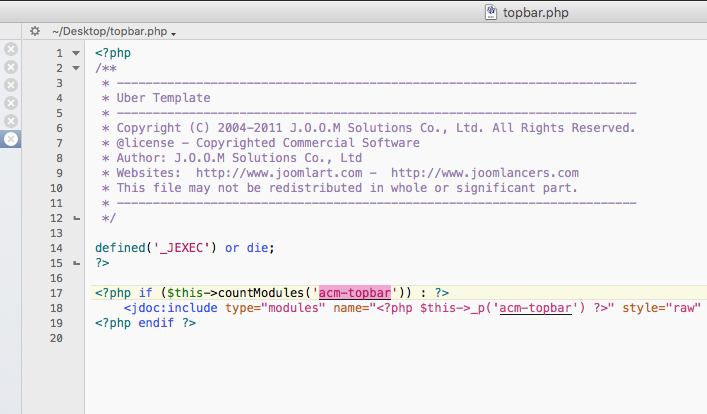Click line number 20 in the gutter
This screenshot has width=707, height=414.
point(56,338)
